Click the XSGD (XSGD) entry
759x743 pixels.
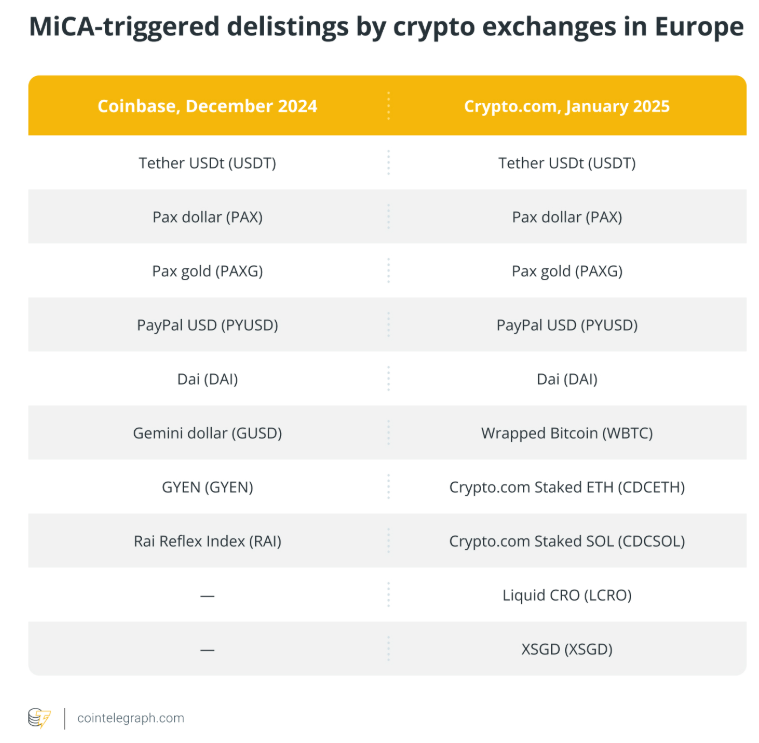(566, 649)
